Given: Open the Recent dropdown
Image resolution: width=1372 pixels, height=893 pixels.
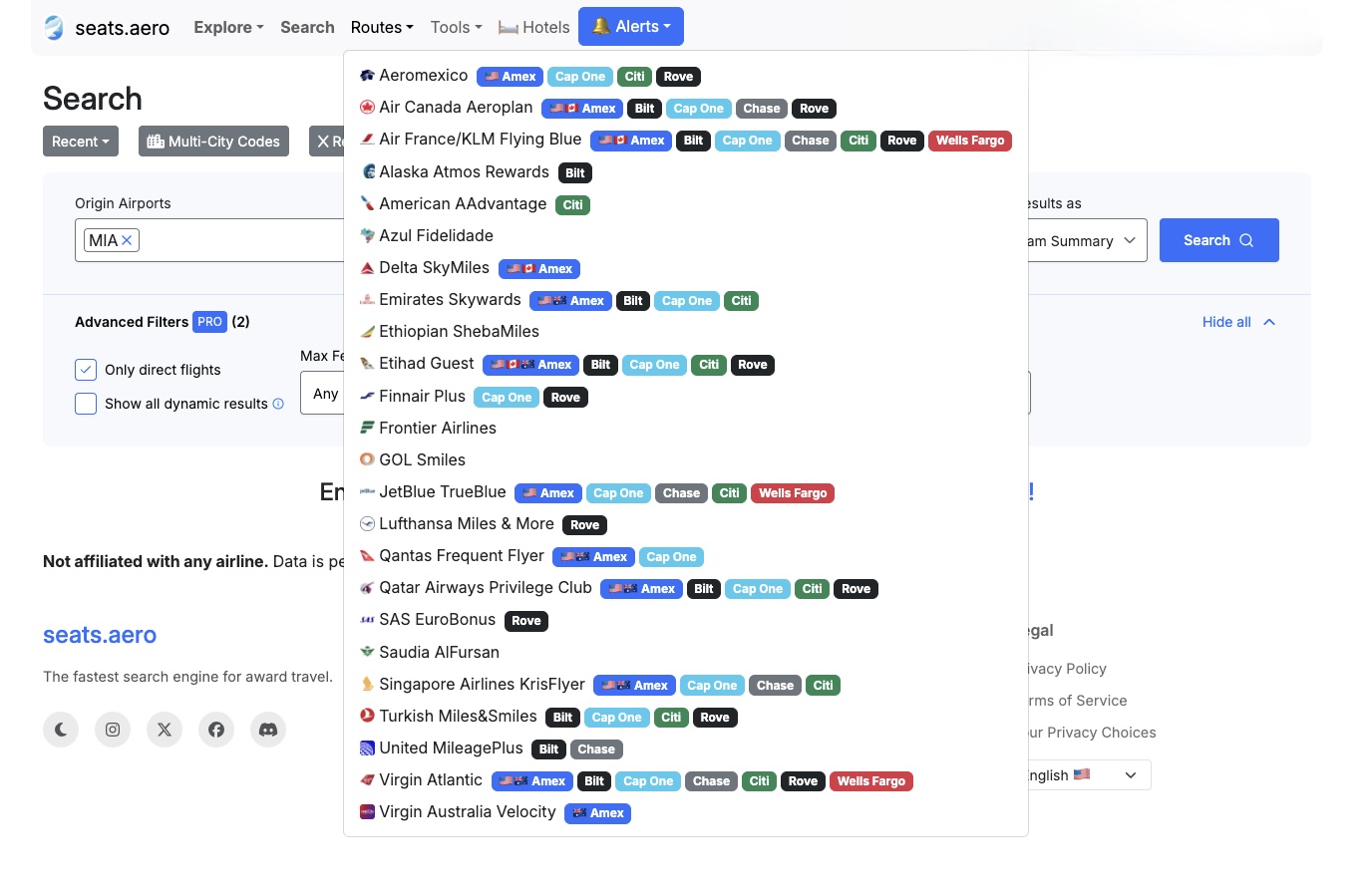Looking at the screenshot, I should pos(81,142).
